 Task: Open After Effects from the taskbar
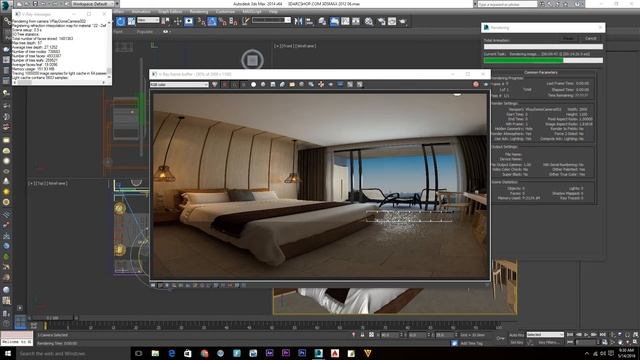269,353
